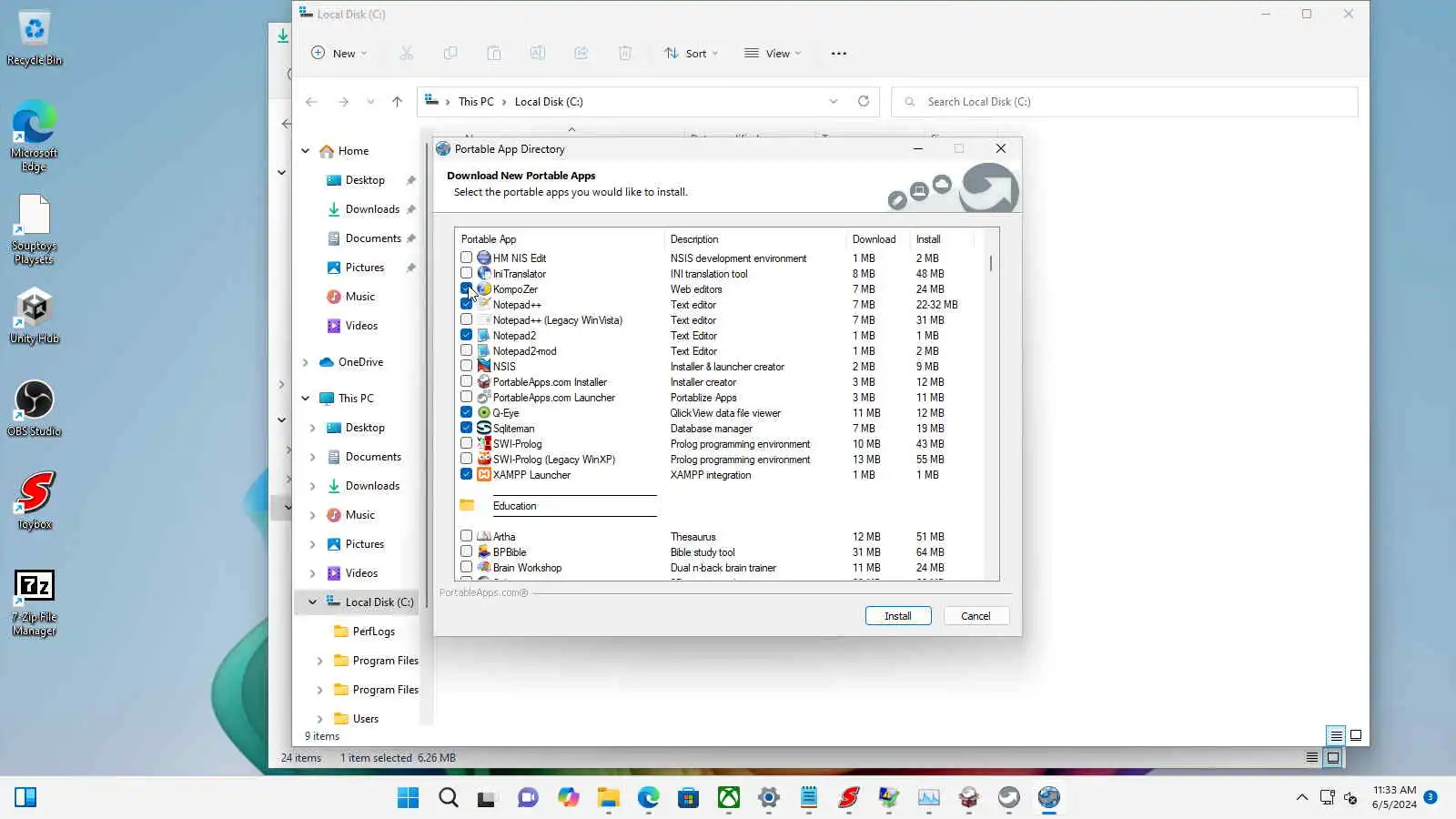Click the app list vertical scrollbar thumb

(990, 263)
